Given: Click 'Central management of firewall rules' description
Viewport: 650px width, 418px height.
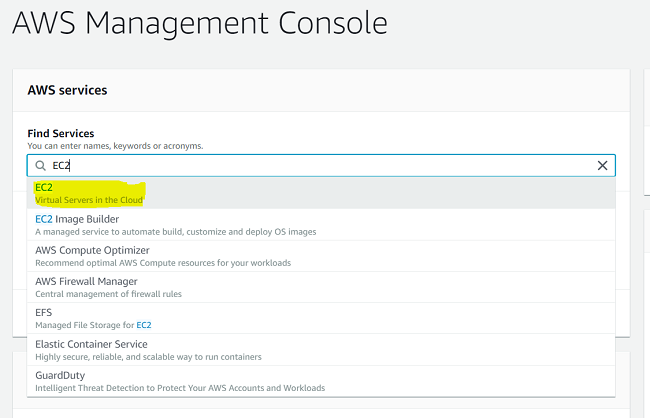Looking at the screenshot, I should 108,294.
